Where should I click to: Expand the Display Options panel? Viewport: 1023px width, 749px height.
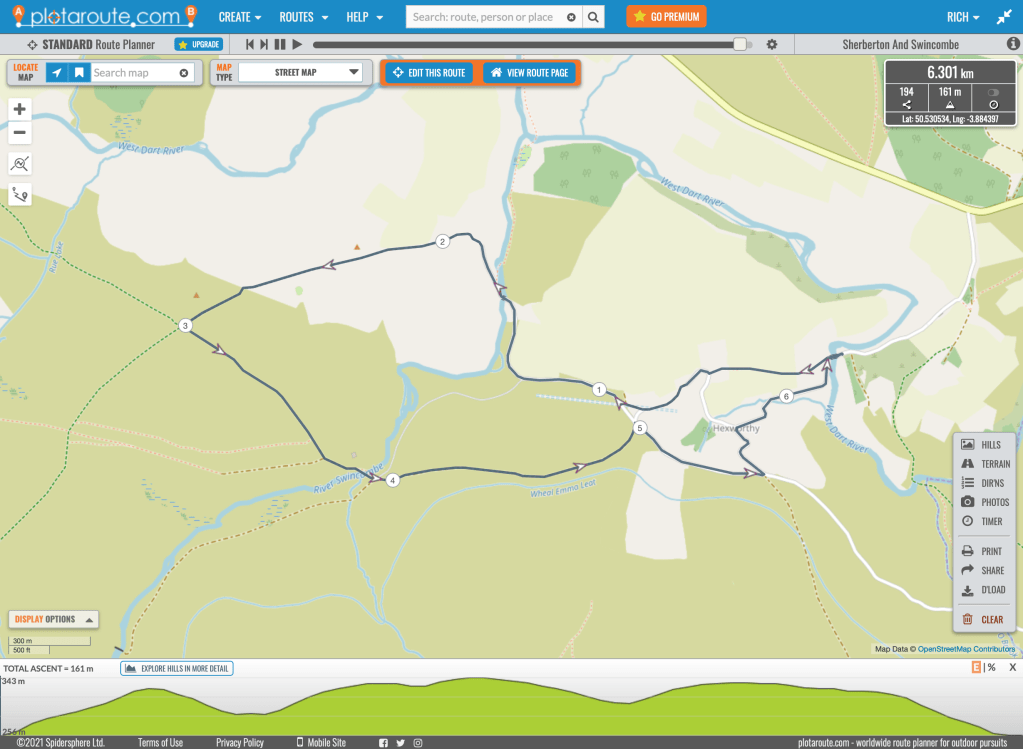(x=53, y=619)
